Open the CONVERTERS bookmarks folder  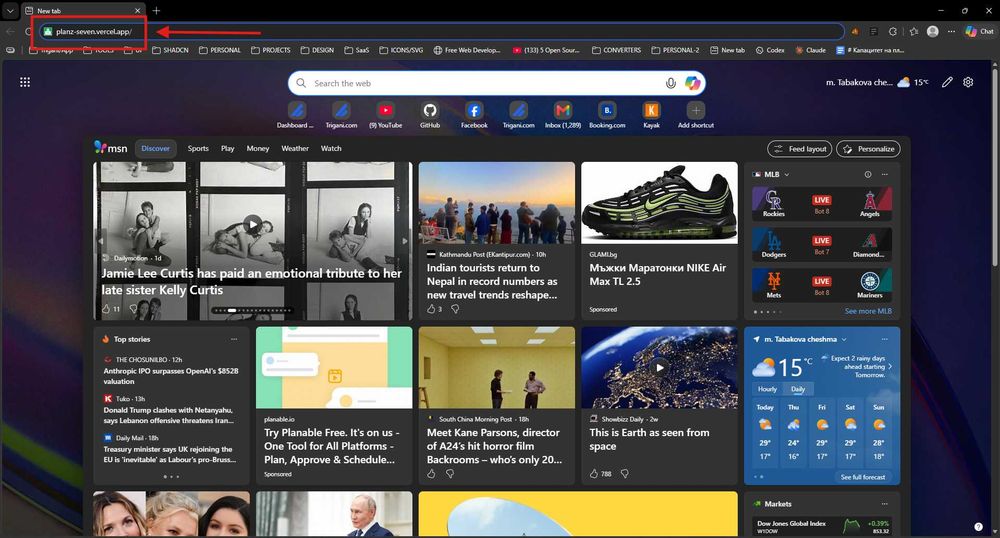point(617,50)
